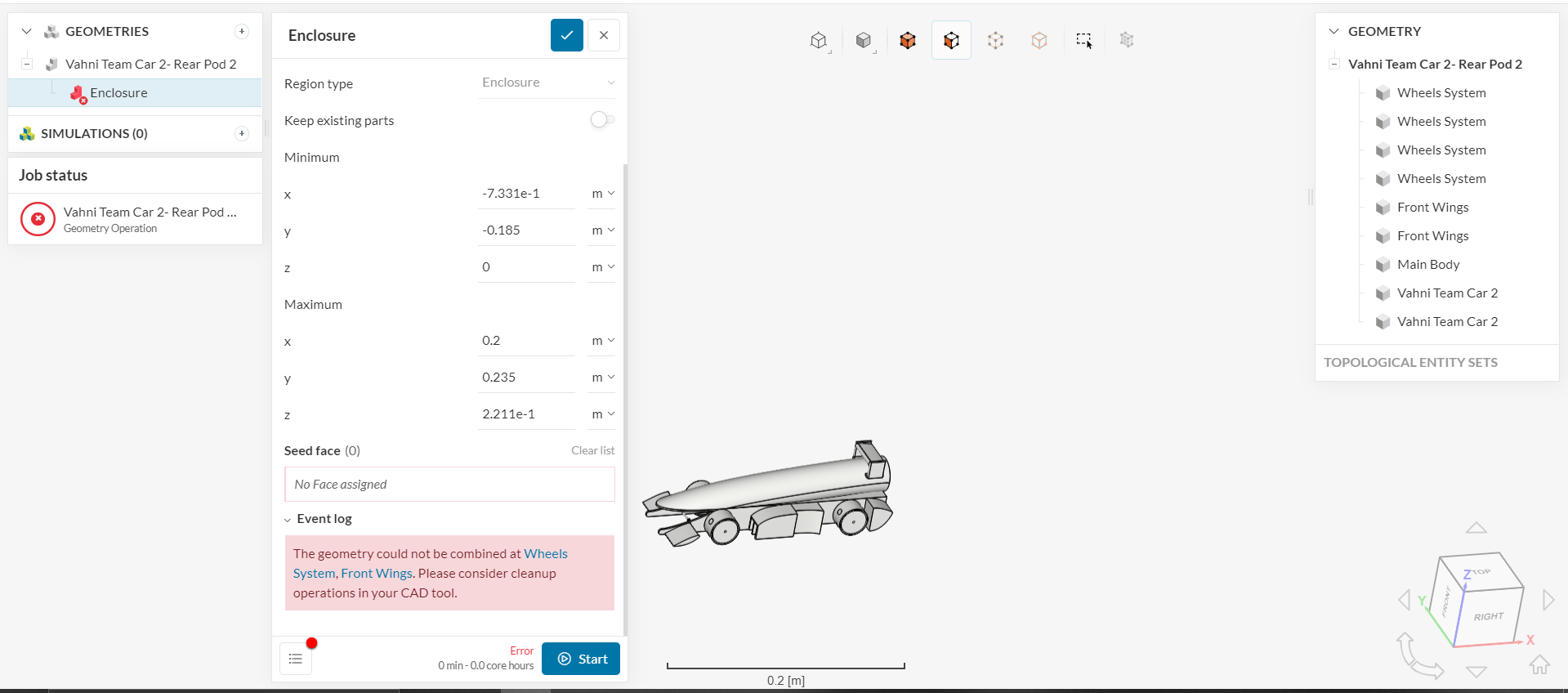Open the Minimum x unit dropdown
Screen dimensions: 1568x693
(603, 194)
